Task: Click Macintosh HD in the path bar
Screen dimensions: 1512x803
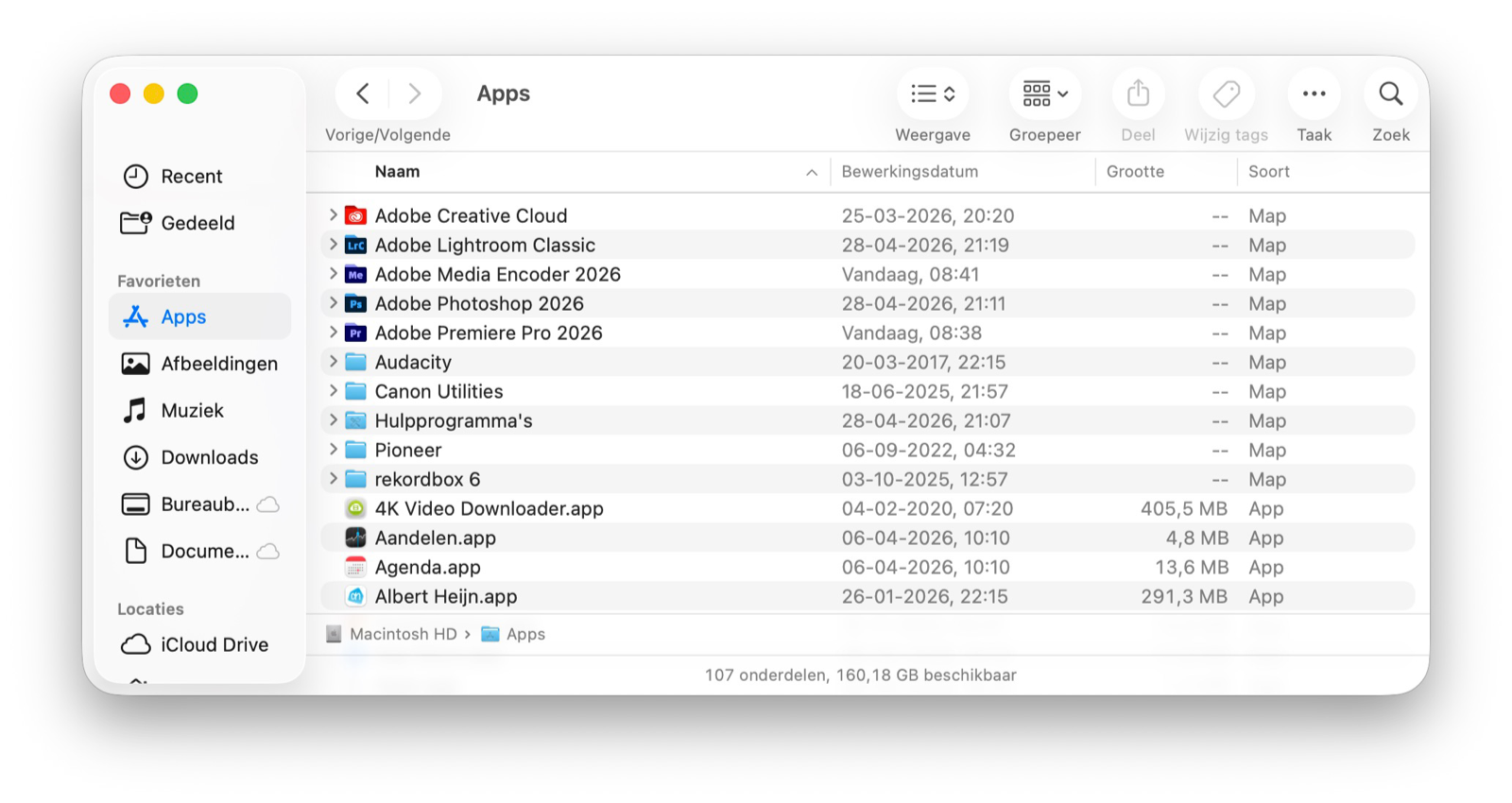Action: [x=403, y=634]
